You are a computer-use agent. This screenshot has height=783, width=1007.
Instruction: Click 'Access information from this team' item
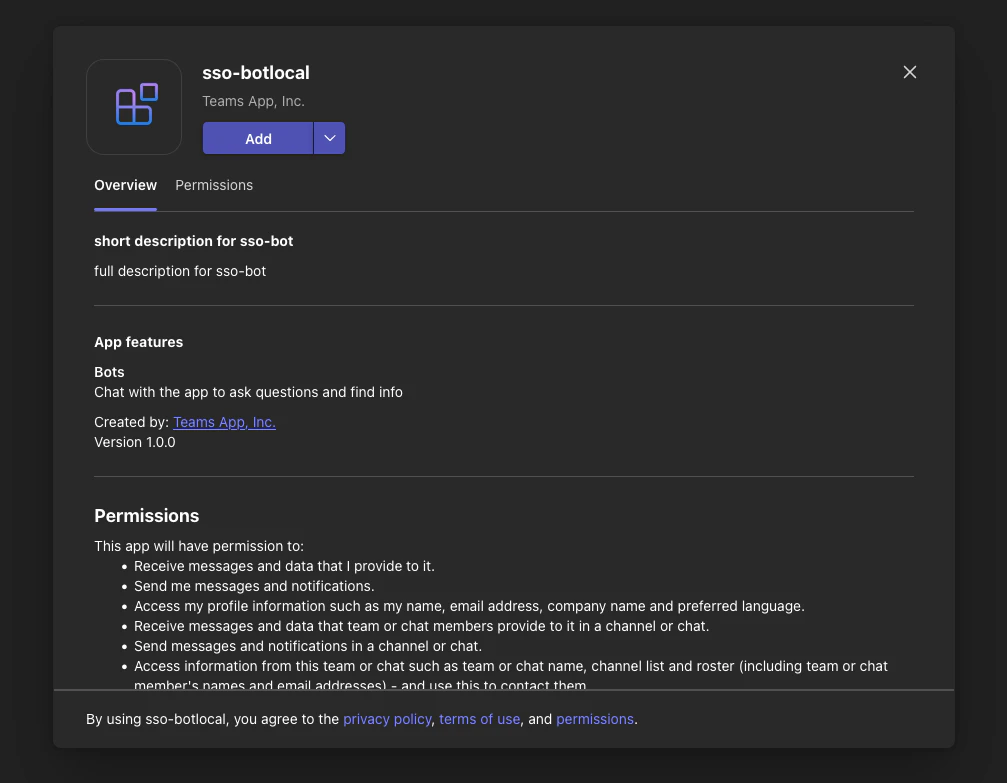pyautogui.click(x=511, y=674)
